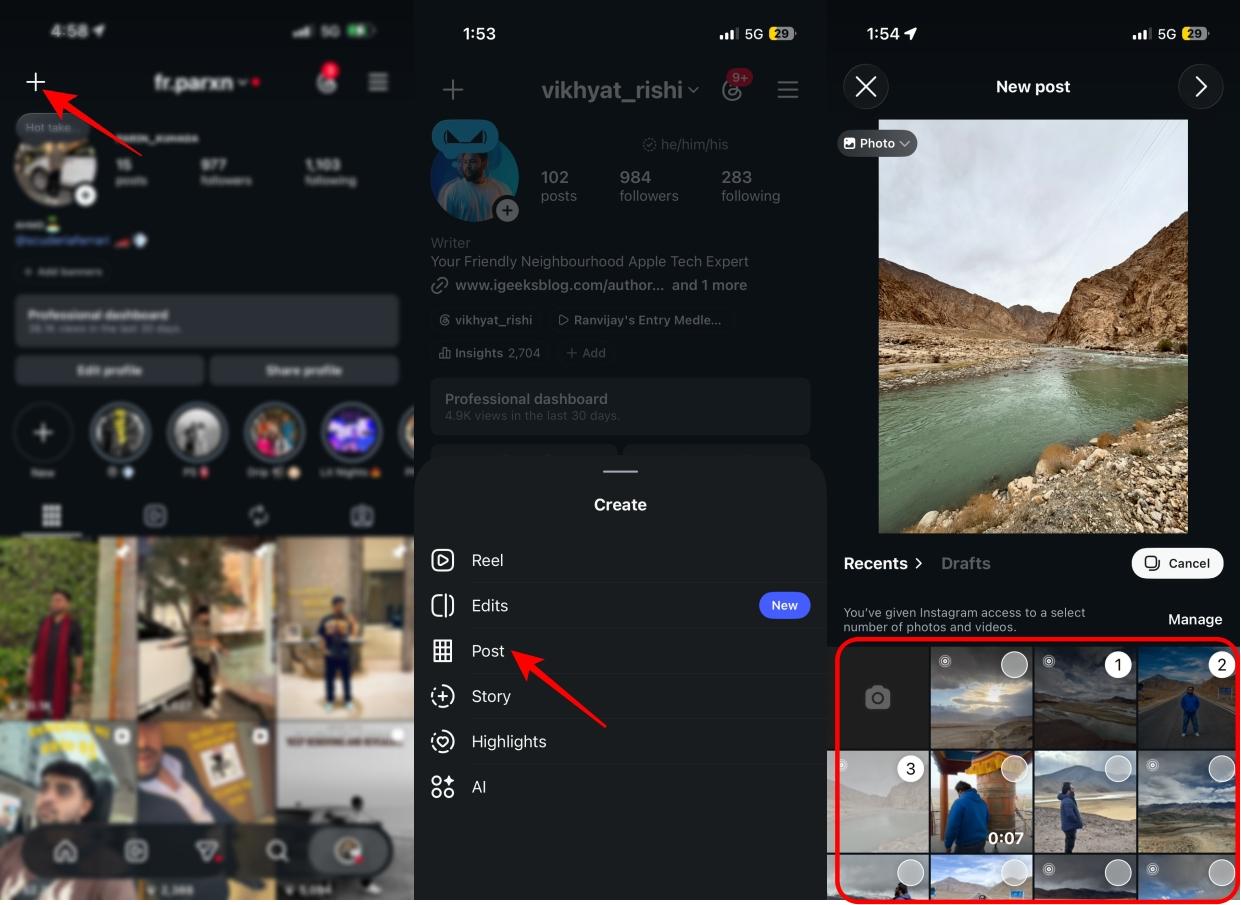Tap Edit profile on fr.parxn
This screenshot has width=1241, height=905.
[x=109, y=370]
